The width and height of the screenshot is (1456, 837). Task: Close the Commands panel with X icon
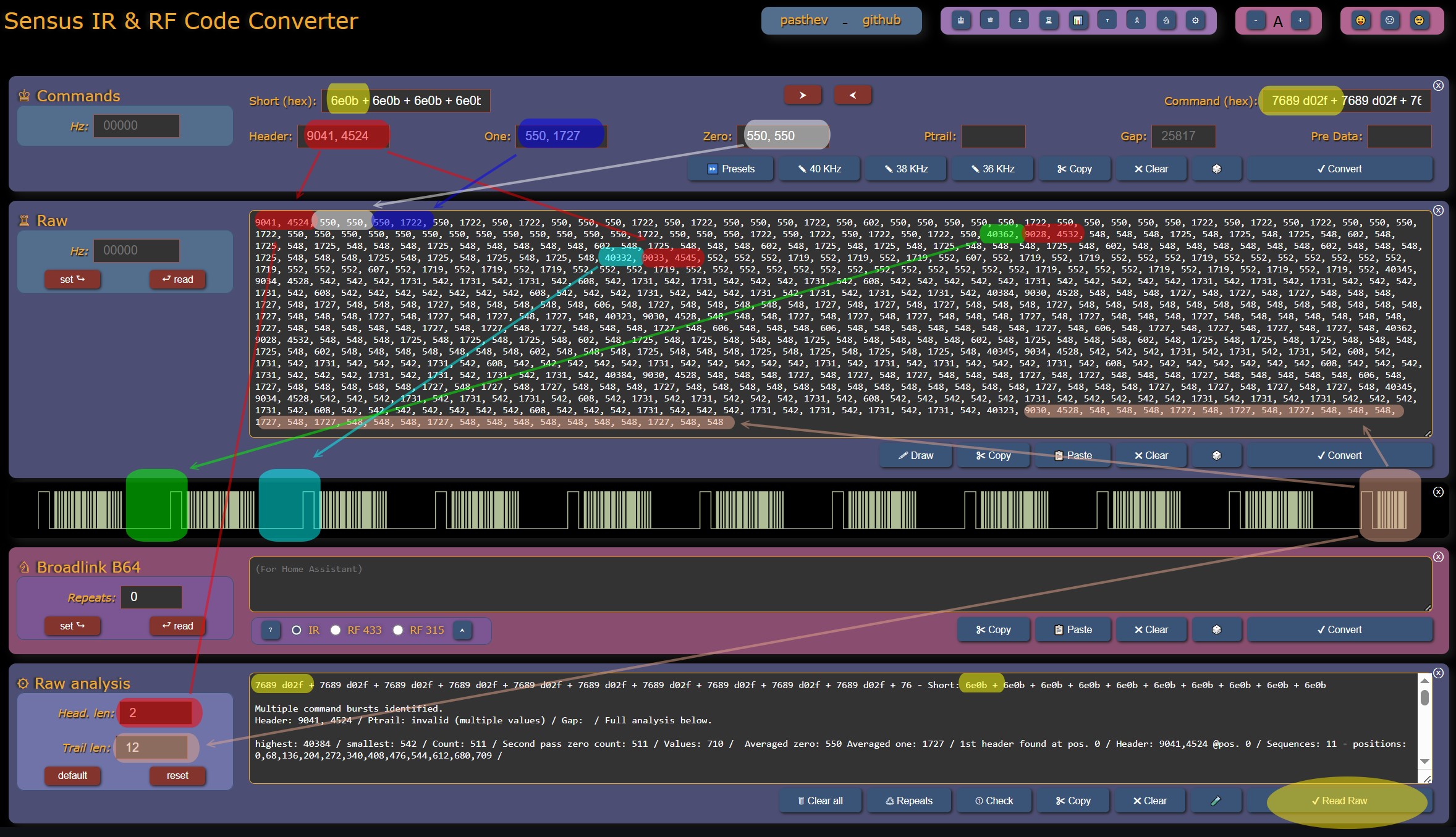pos(1438,86)
